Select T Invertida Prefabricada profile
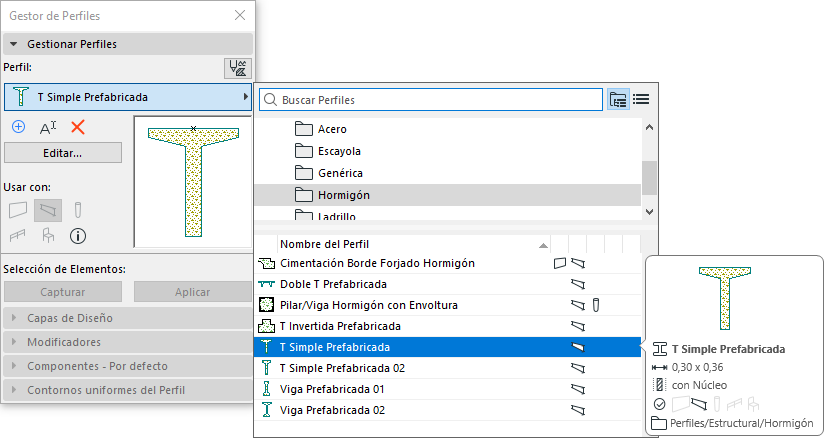The image size is (827, 440). pyautogui.click(x=447, y=326)
